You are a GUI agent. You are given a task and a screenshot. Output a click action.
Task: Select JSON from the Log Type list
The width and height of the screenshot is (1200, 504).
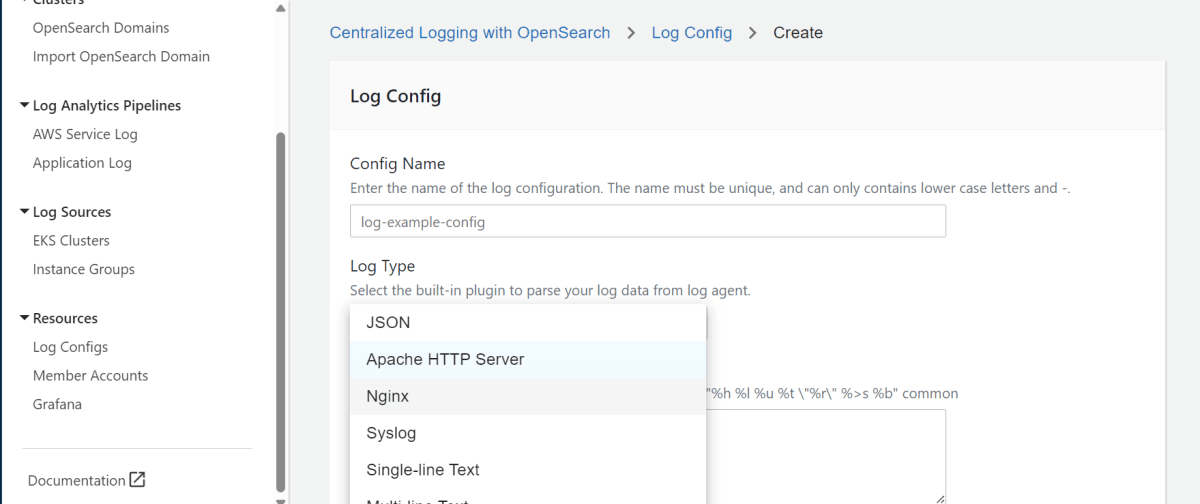tap(388, 323)
